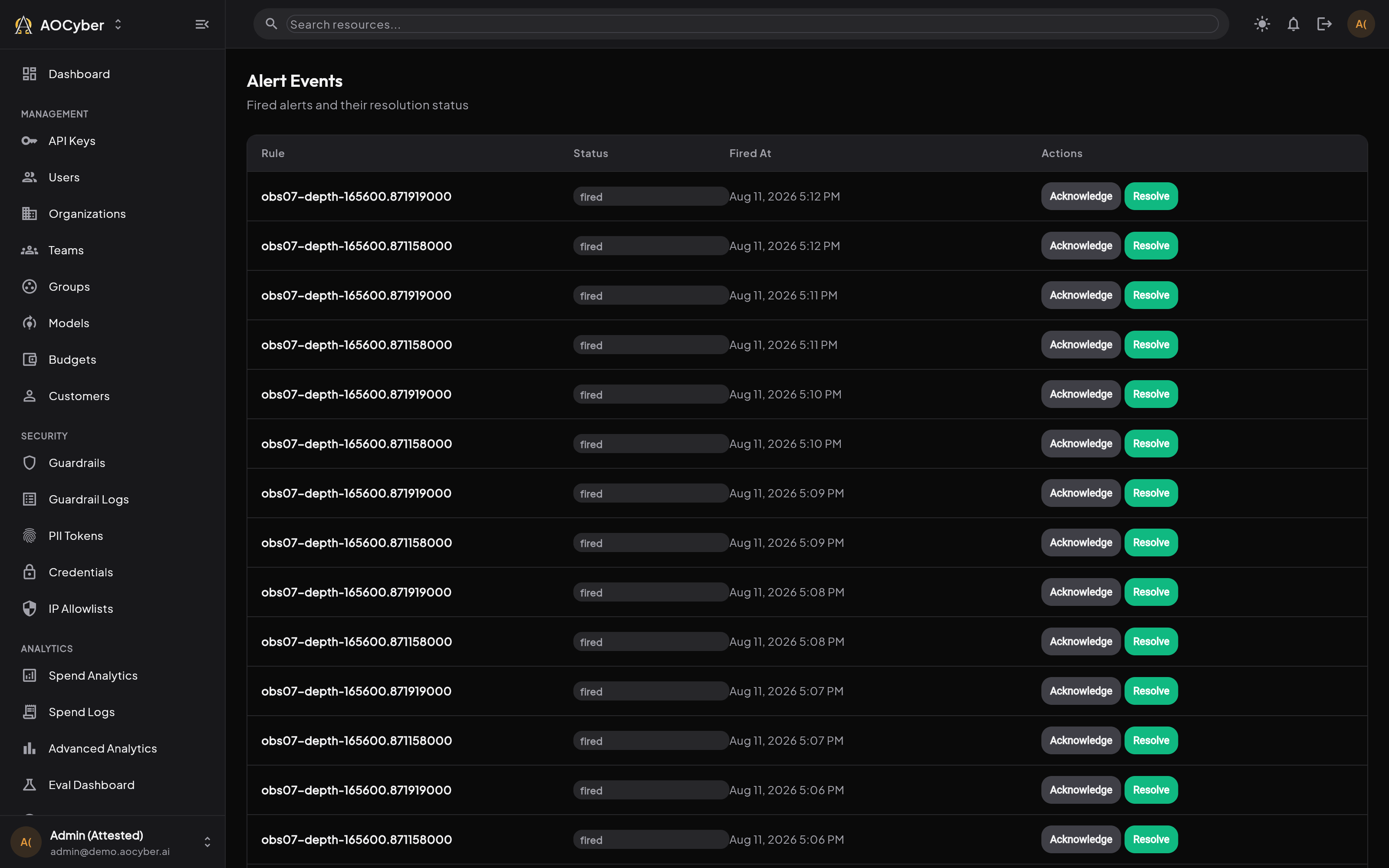Acknowledge the 5:07 PM 871158000 alert

tap(1081, 740)
